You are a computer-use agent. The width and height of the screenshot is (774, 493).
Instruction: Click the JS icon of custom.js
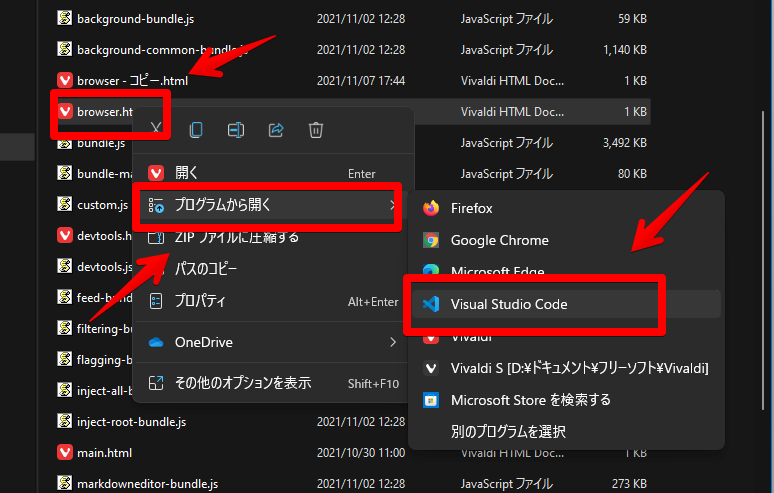click(x=64, y=204)
